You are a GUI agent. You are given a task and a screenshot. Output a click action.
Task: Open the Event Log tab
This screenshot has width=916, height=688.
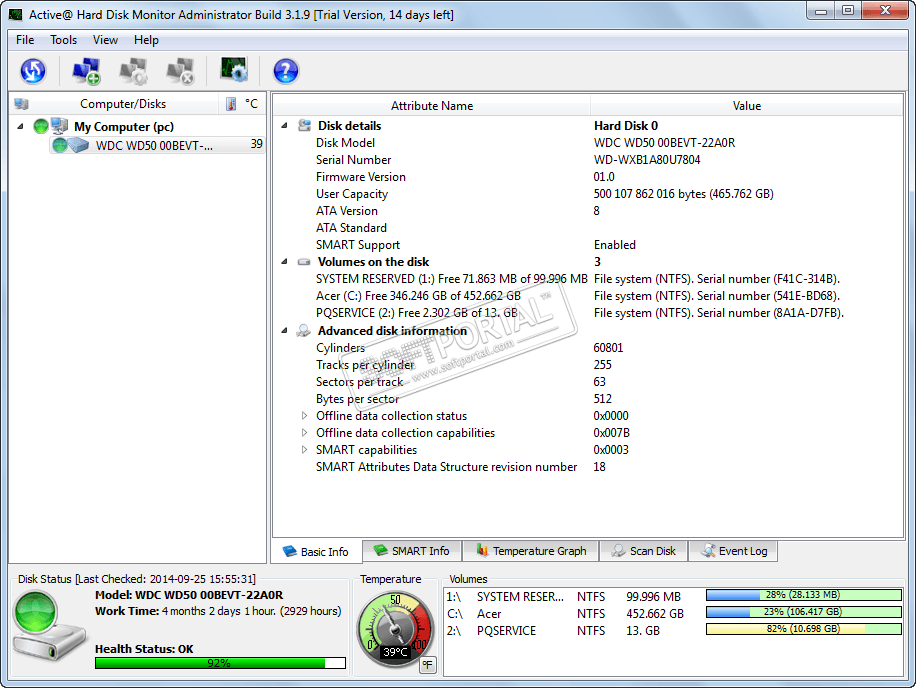(x=733, y=551)
